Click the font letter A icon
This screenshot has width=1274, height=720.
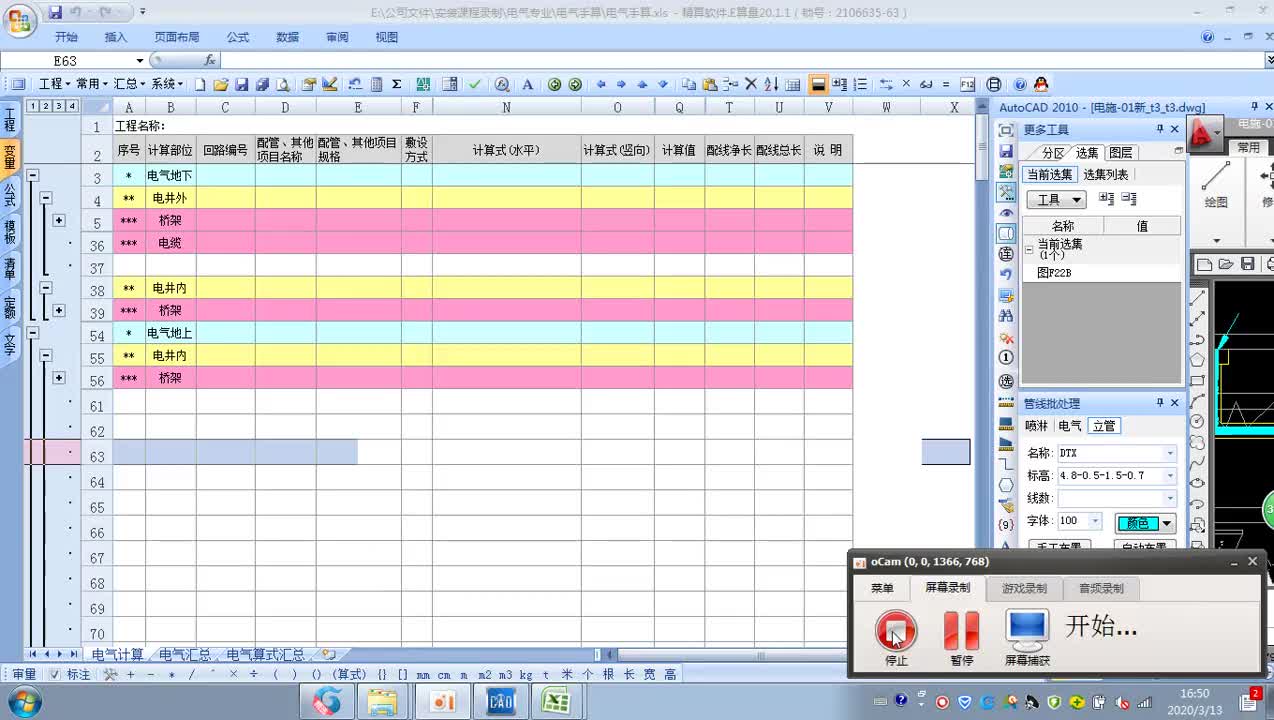pos(527,85)
